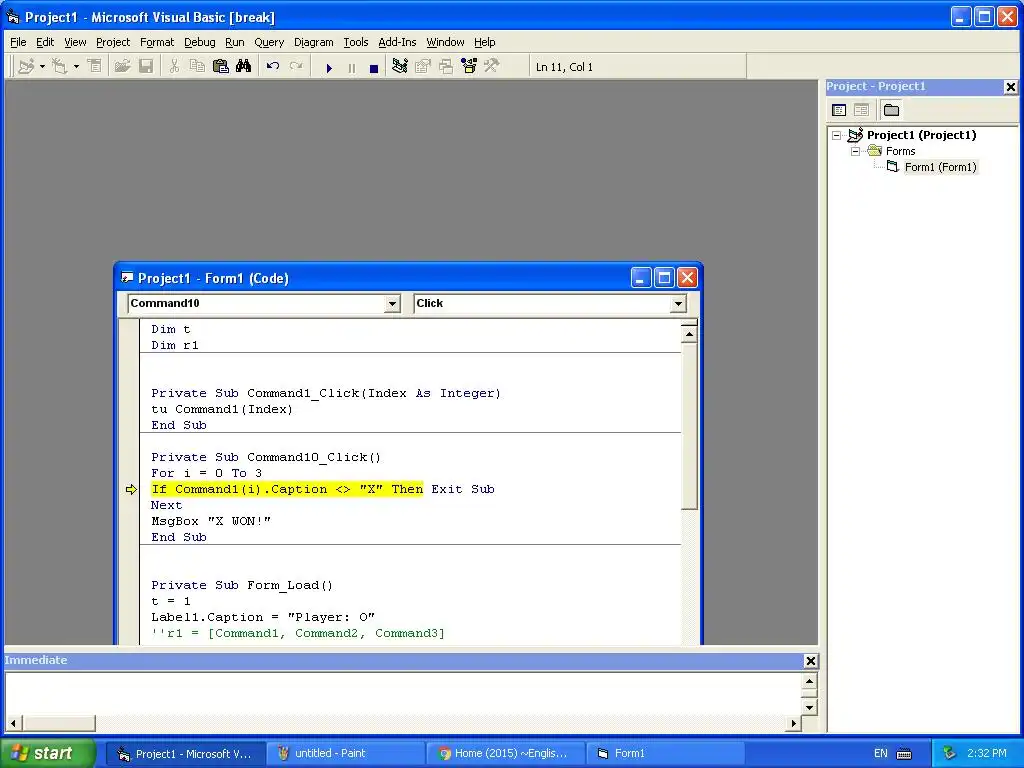This screenshot has width=1024, height=768.
Task: Open the Command10 object dropdown
Action: coord(392,304)
